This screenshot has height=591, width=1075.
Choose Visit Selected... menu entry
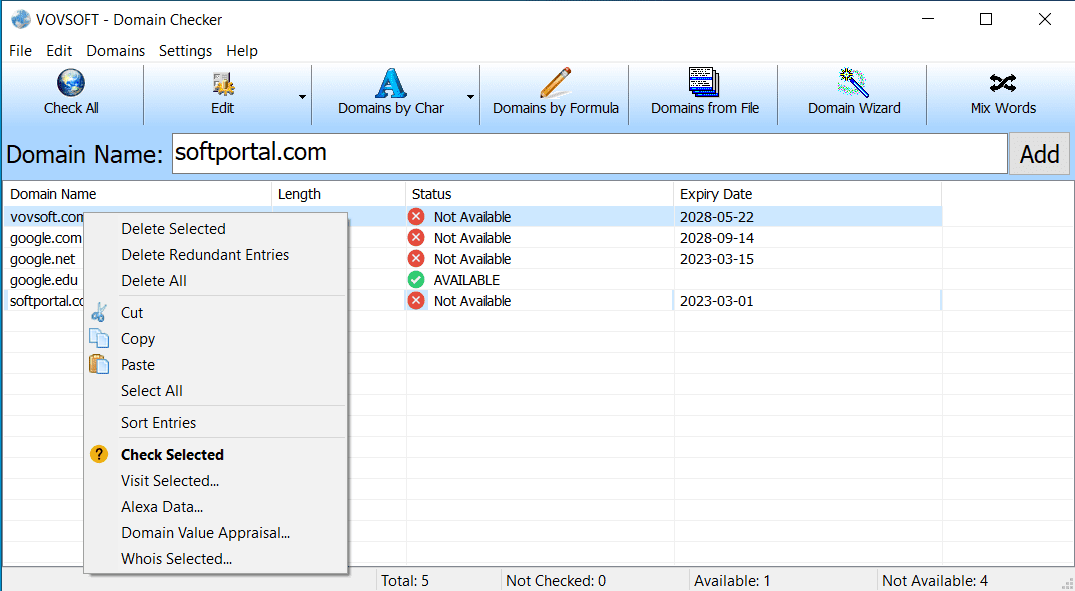tap(215, 481)
